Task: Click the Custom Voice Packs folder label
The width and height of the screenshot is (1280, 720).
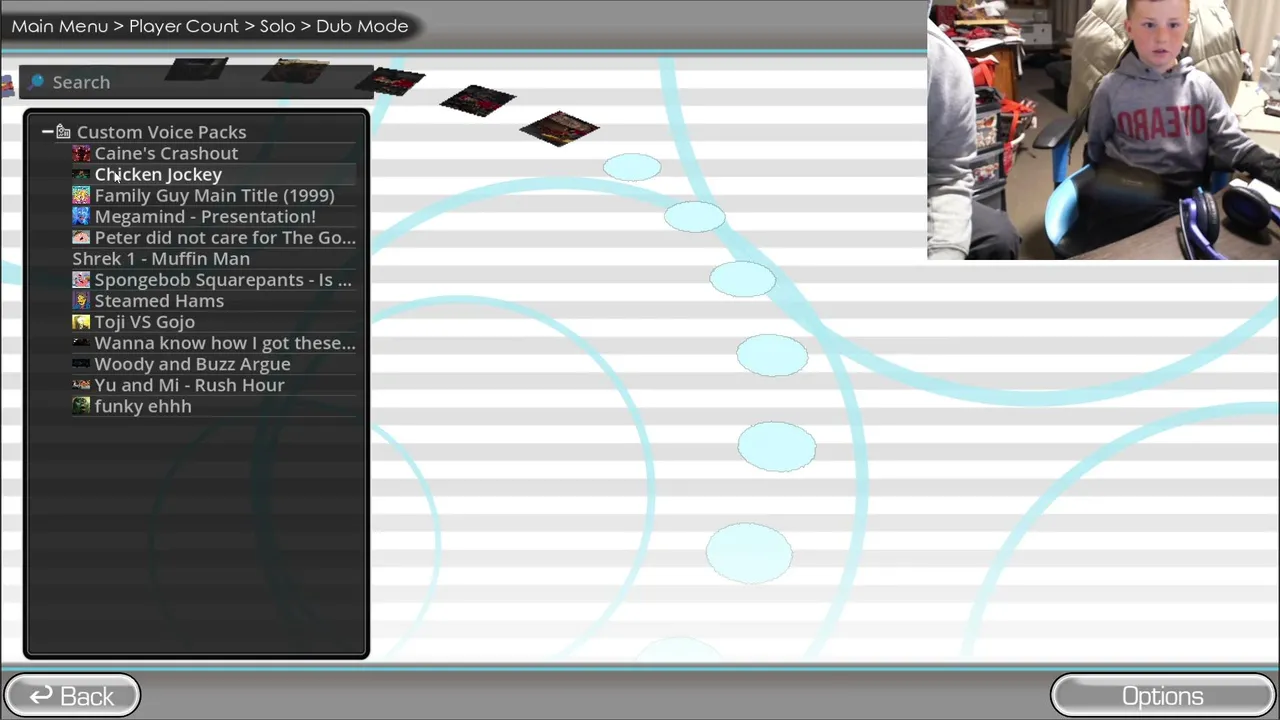Action: (x=161, y=132)
